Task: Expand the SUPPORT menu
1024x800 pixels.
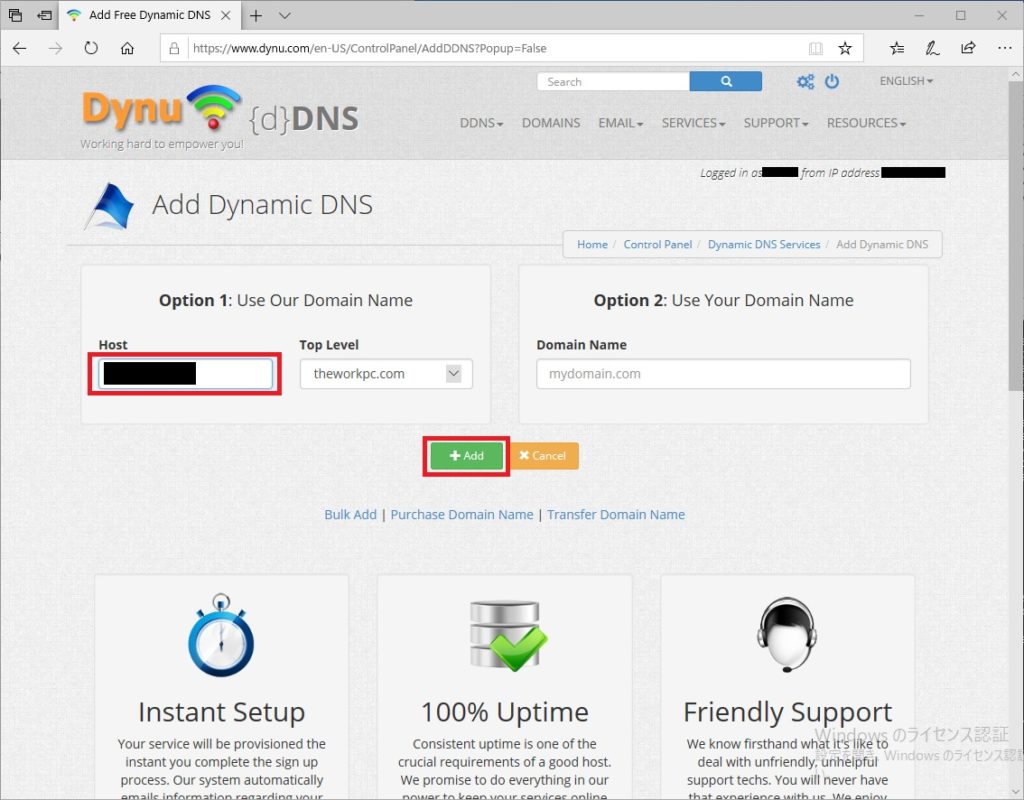Action: (776, 123)
